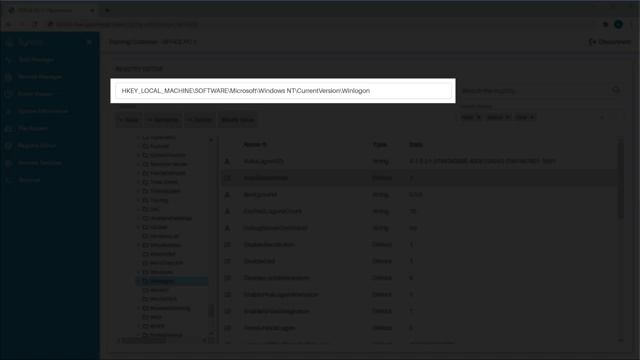The height and width of the screenshot is (360, 640).
Task: Click the string icon beside AutoLogonSID
Action: [x=227, y=162]
